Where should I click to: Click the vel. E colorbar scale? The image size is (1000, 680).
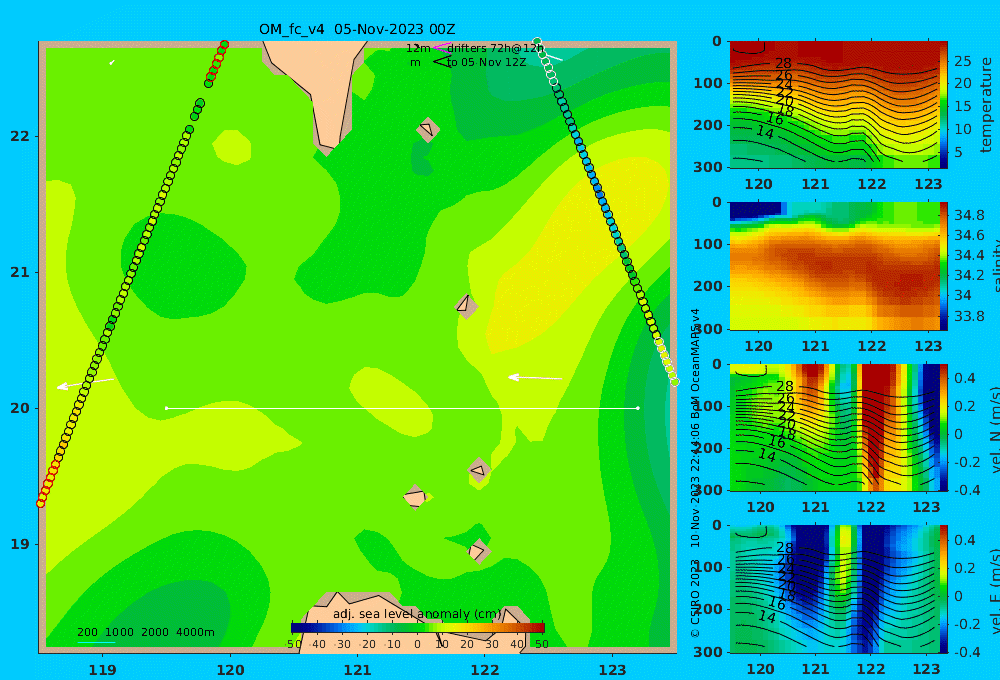click(x=944, y=589)
